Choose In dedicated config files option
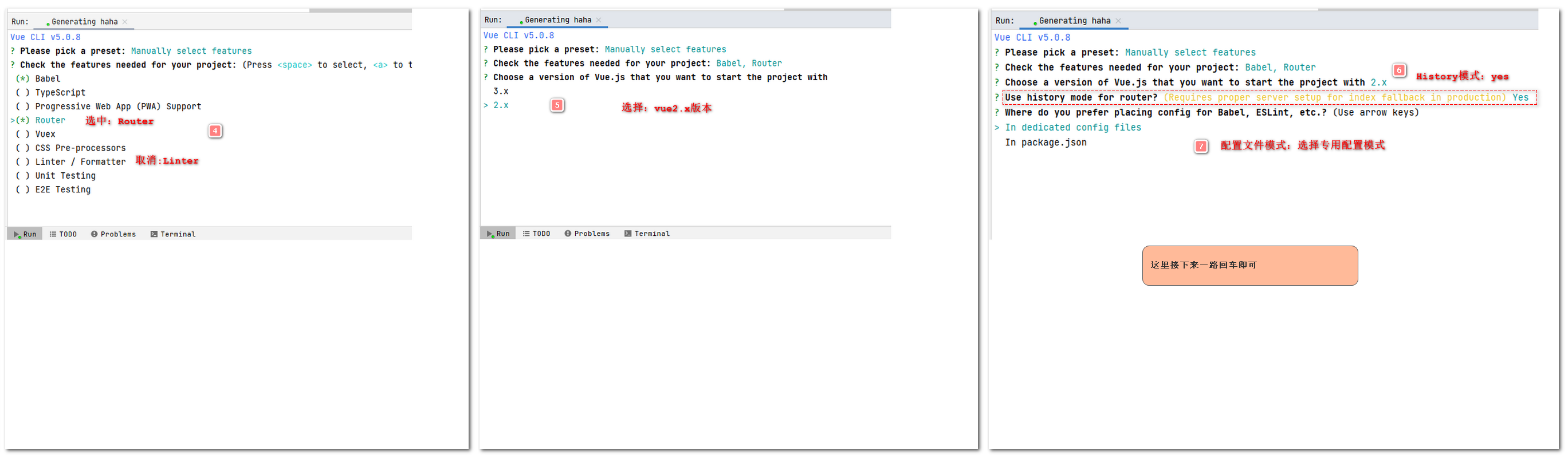 [1073, 128]
